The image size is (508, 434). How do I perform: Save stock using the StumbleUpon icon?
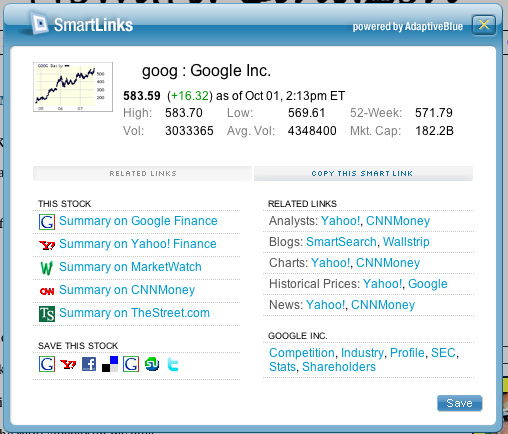152,364
